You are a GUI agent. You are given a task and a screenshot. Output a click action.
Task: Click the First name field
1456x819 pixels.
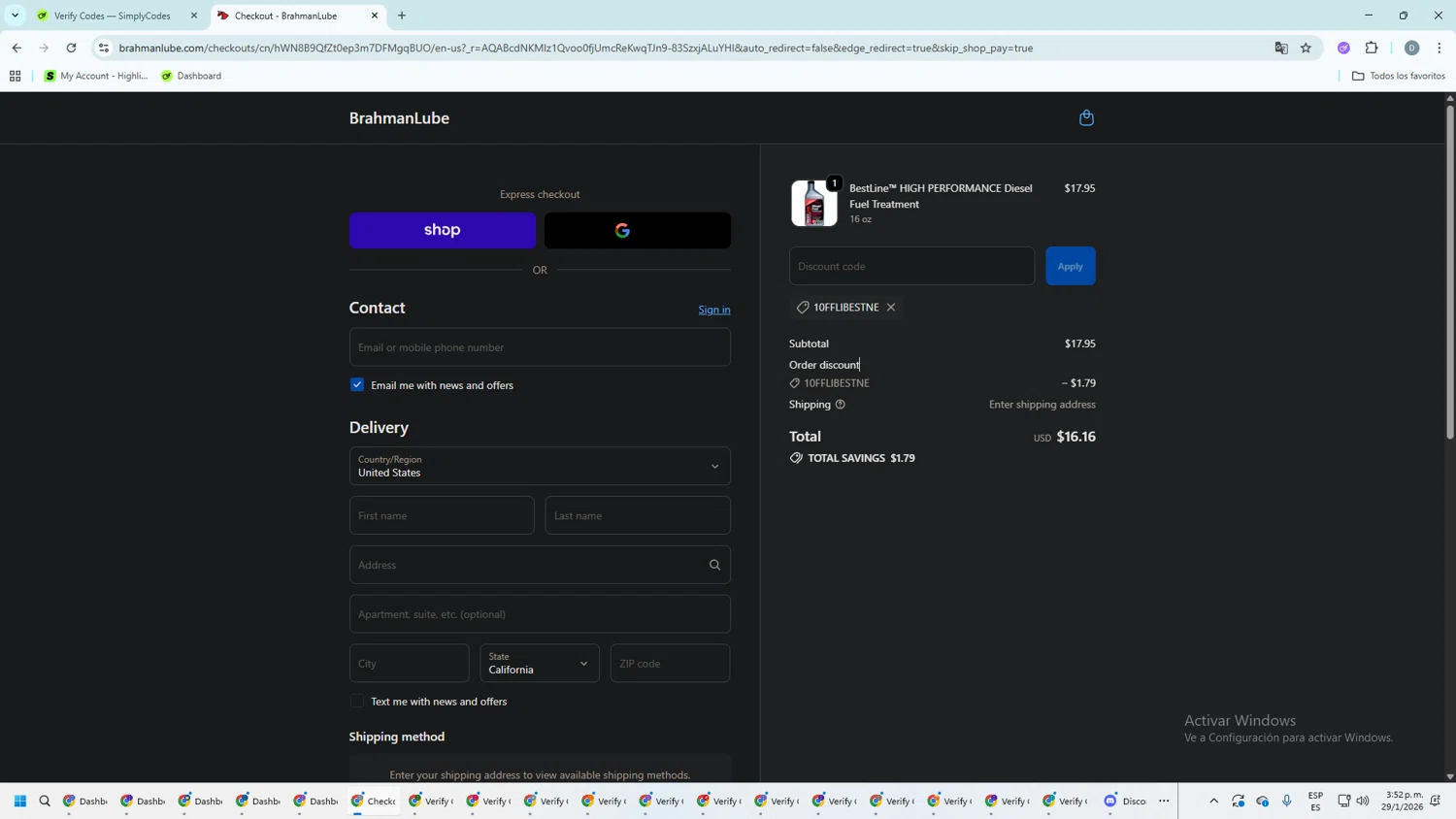(x=442, y=515)
